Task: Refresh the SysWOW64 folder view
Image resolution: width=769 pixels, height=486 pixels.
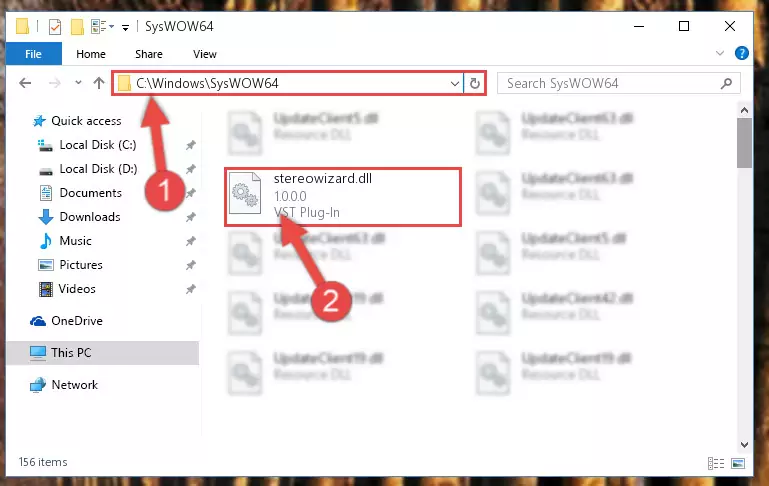Action: pos(474,83)
